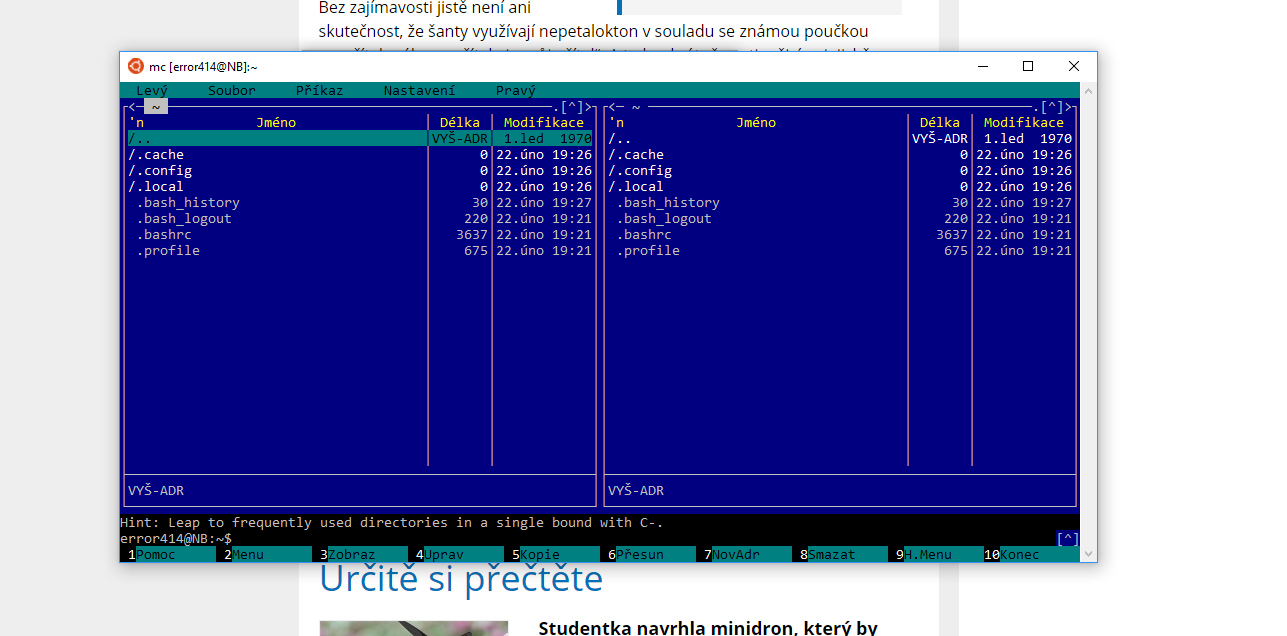This screenshot has width=1287, height=636.
Task: Select .bash_history in the left panel
Action: (360, 202)
